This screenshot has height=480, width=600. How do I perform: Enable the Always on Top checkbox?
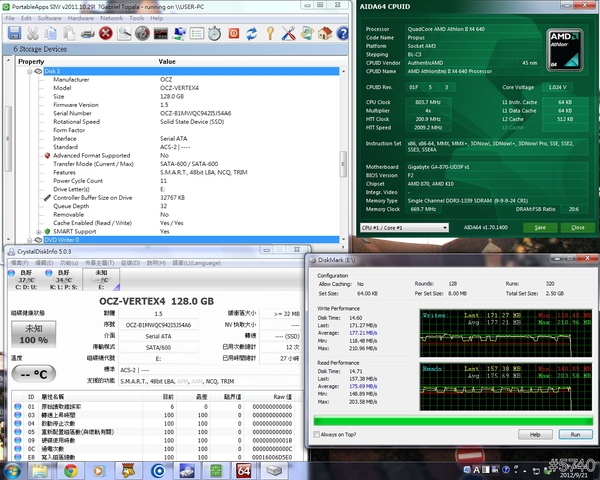(x=316, y=435)
